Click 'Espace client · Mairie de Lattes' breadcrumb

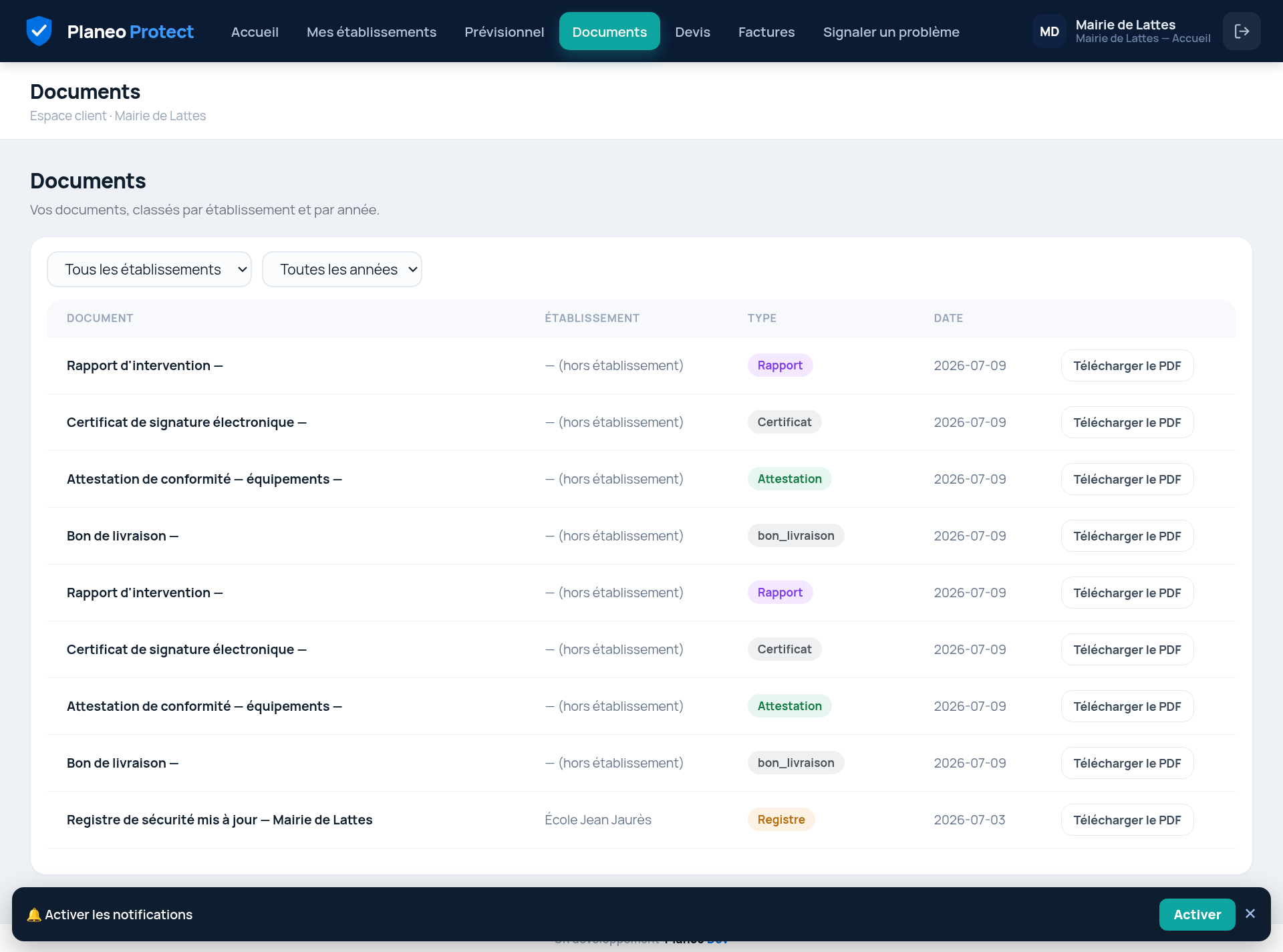(118, 116)
